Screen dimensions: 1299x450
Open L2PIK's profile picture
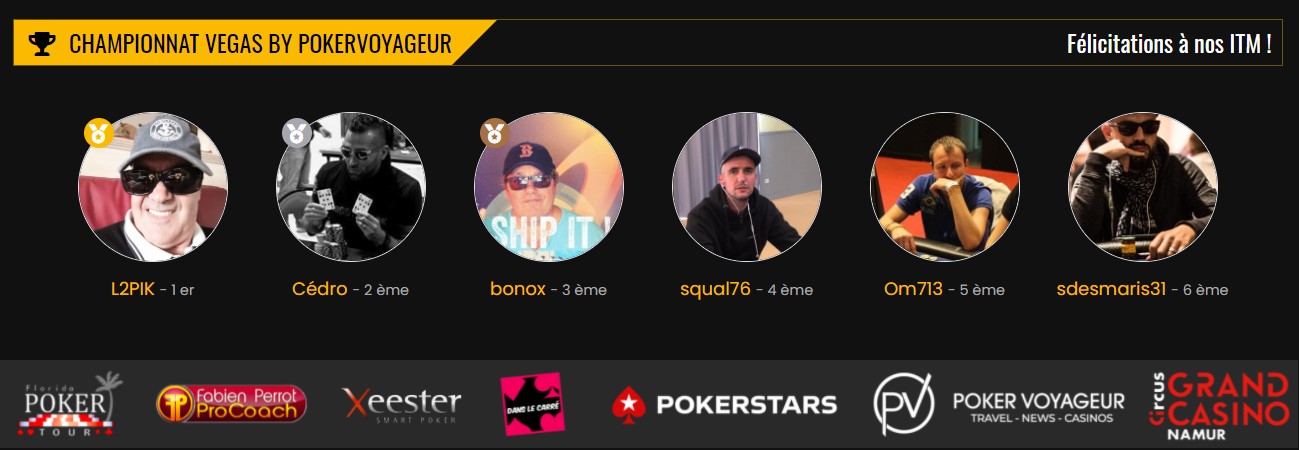tap(153, 187)
